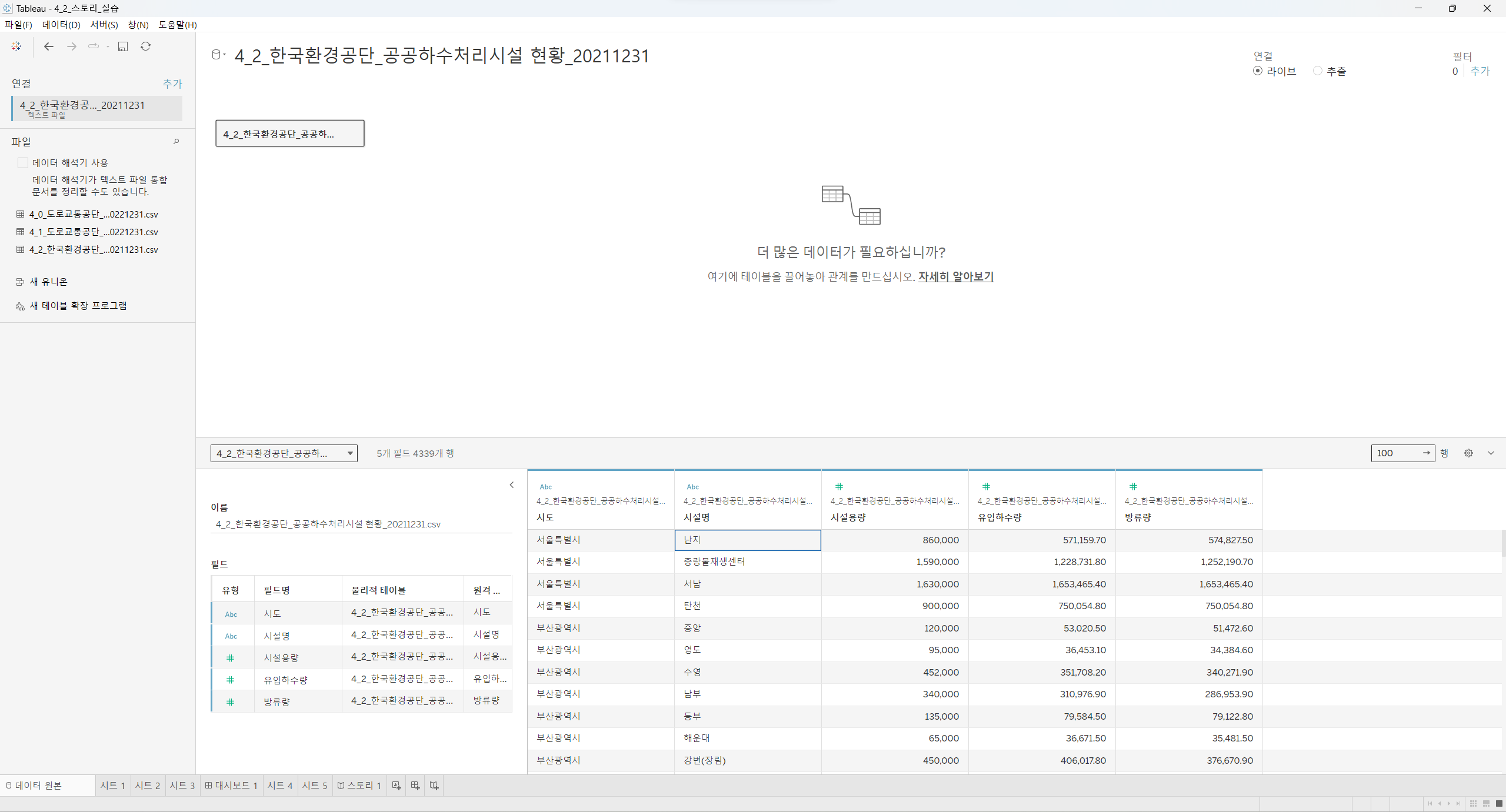1506x812 pixels.
Task: Click 추가 under 필터 to add a filter
Action: click(x=1480, y=71)
